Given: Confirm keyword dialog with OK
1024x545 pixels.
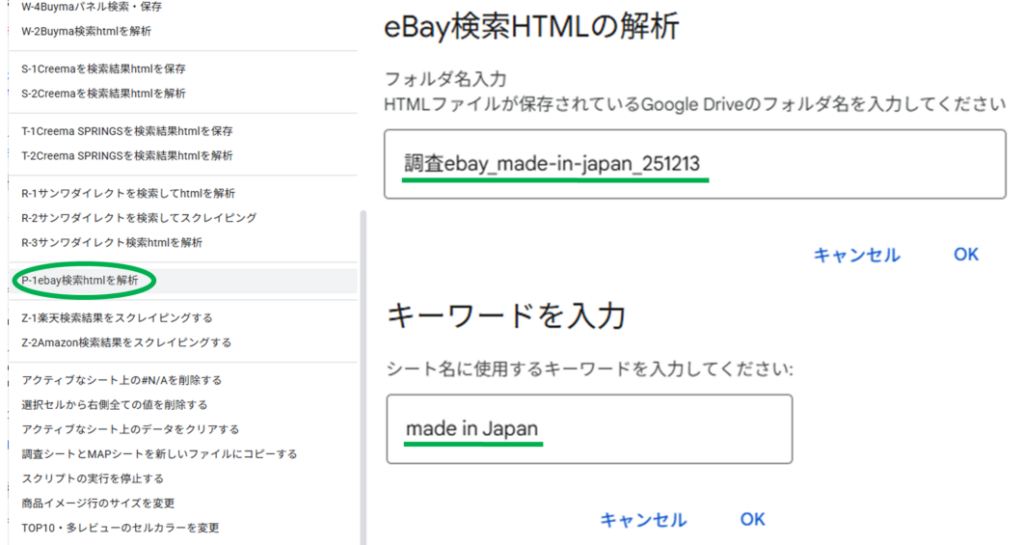Looking at the screenshot, I should (x=752, y=519).
